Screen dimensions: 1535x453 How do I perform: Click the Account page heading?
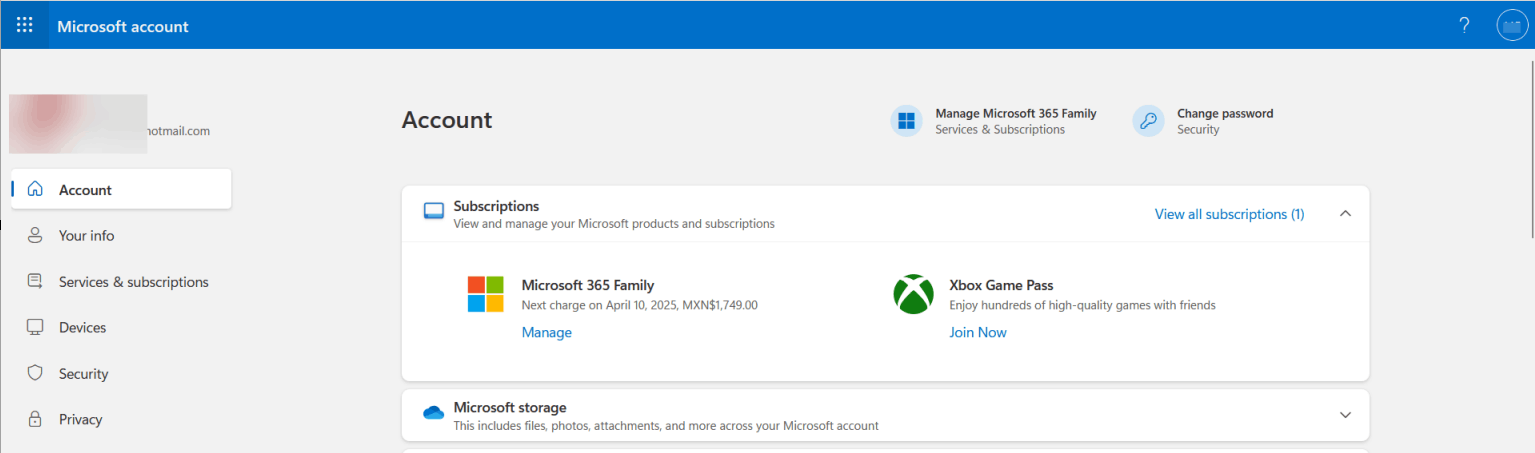(447, 120)
